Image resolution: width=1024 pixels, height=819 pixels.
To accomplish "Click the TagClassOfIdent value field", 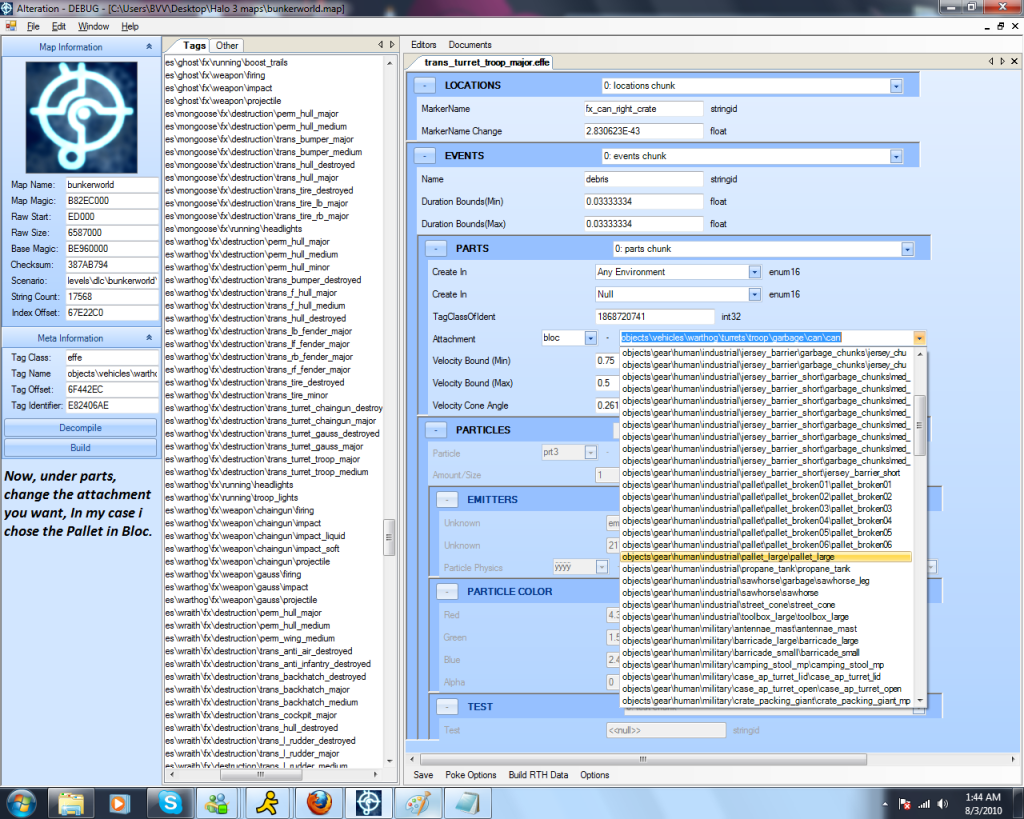I will 654,317.
